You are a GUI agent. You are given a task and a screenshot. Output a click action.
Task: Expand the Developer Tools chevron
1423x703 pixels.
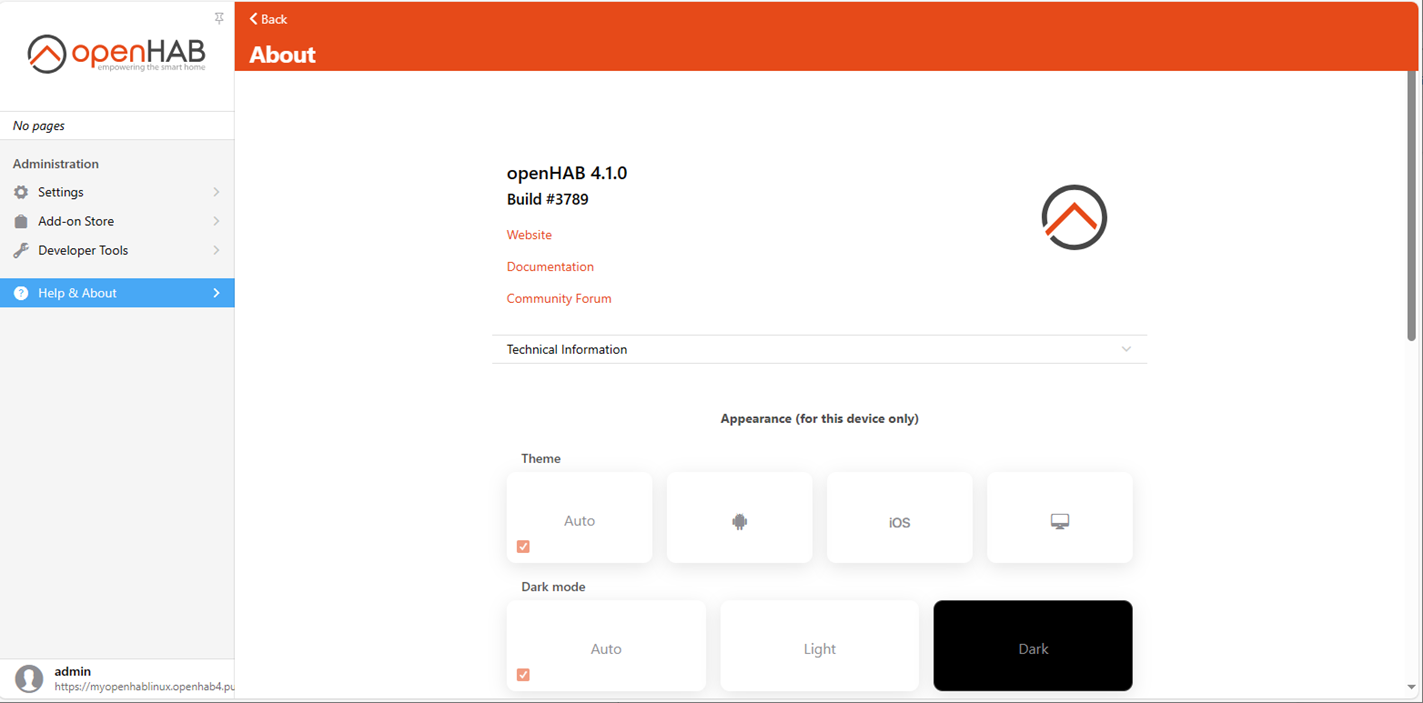(216, 250)
